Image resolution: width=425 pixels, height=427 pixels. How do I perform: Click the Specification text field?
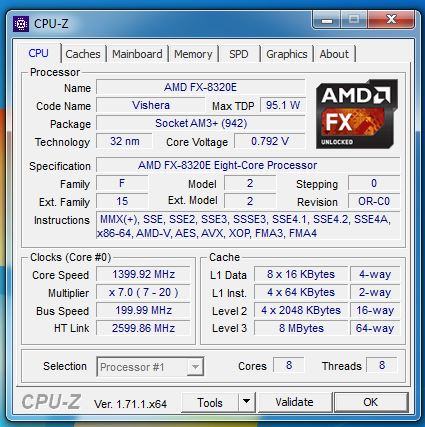tap(248, 165)
